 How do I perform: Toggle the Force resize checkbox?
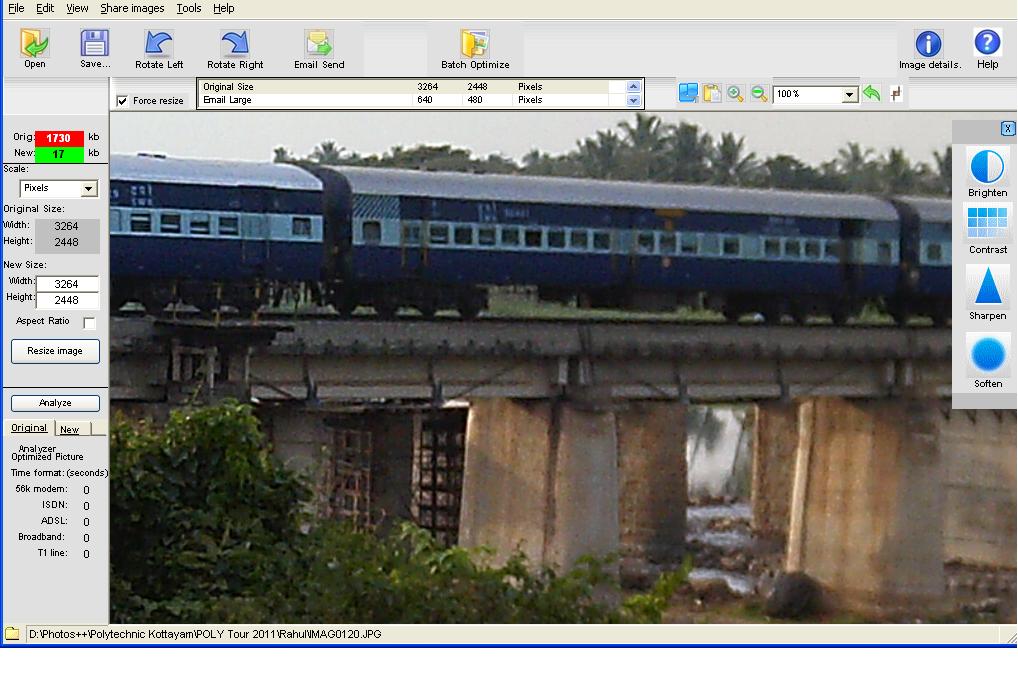(x=122, y=101)
